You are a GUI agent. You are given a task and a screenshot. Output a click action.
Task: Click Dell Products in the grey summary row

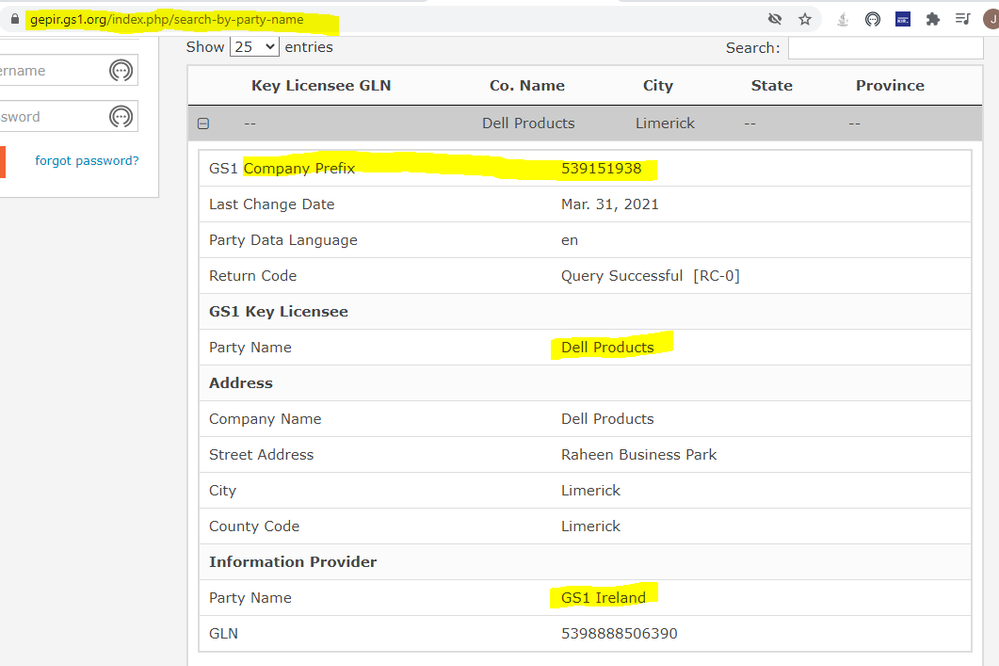[528, 123]
